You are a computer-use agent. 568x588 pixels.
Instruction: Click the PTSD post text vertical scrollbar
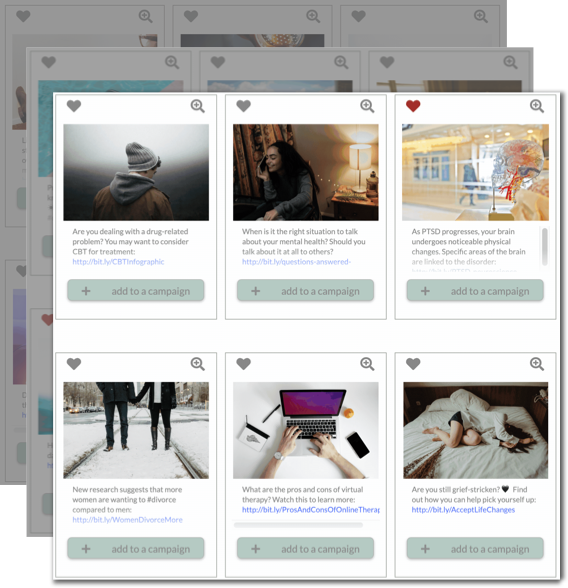(x=544, y=246)
